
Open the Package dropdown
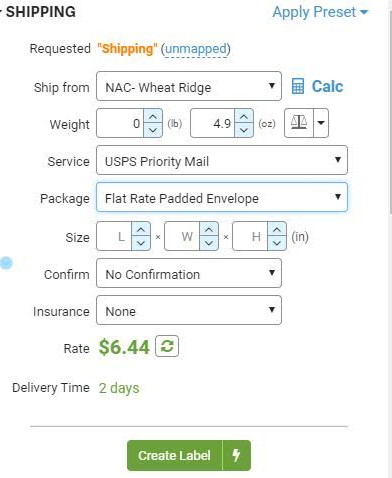point(222,197)
